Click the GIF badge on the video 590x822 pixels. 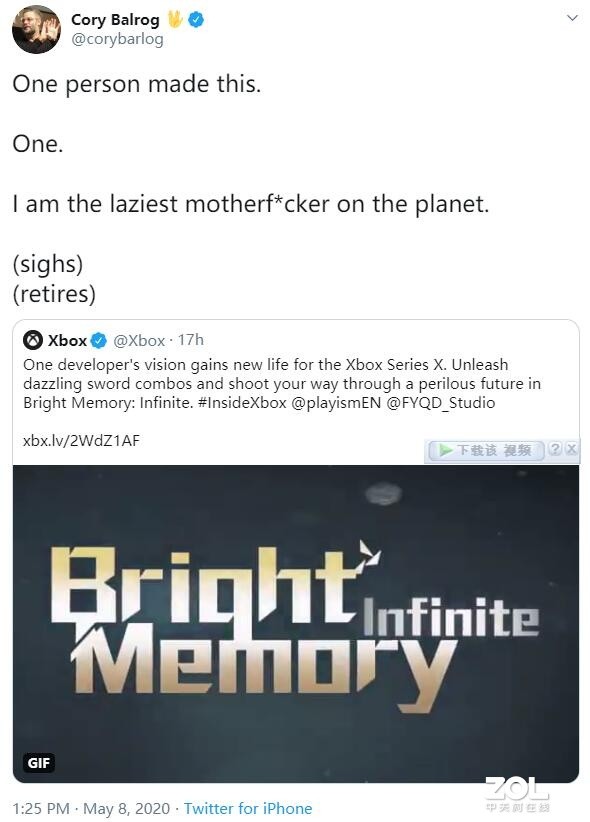coord(39,763)
